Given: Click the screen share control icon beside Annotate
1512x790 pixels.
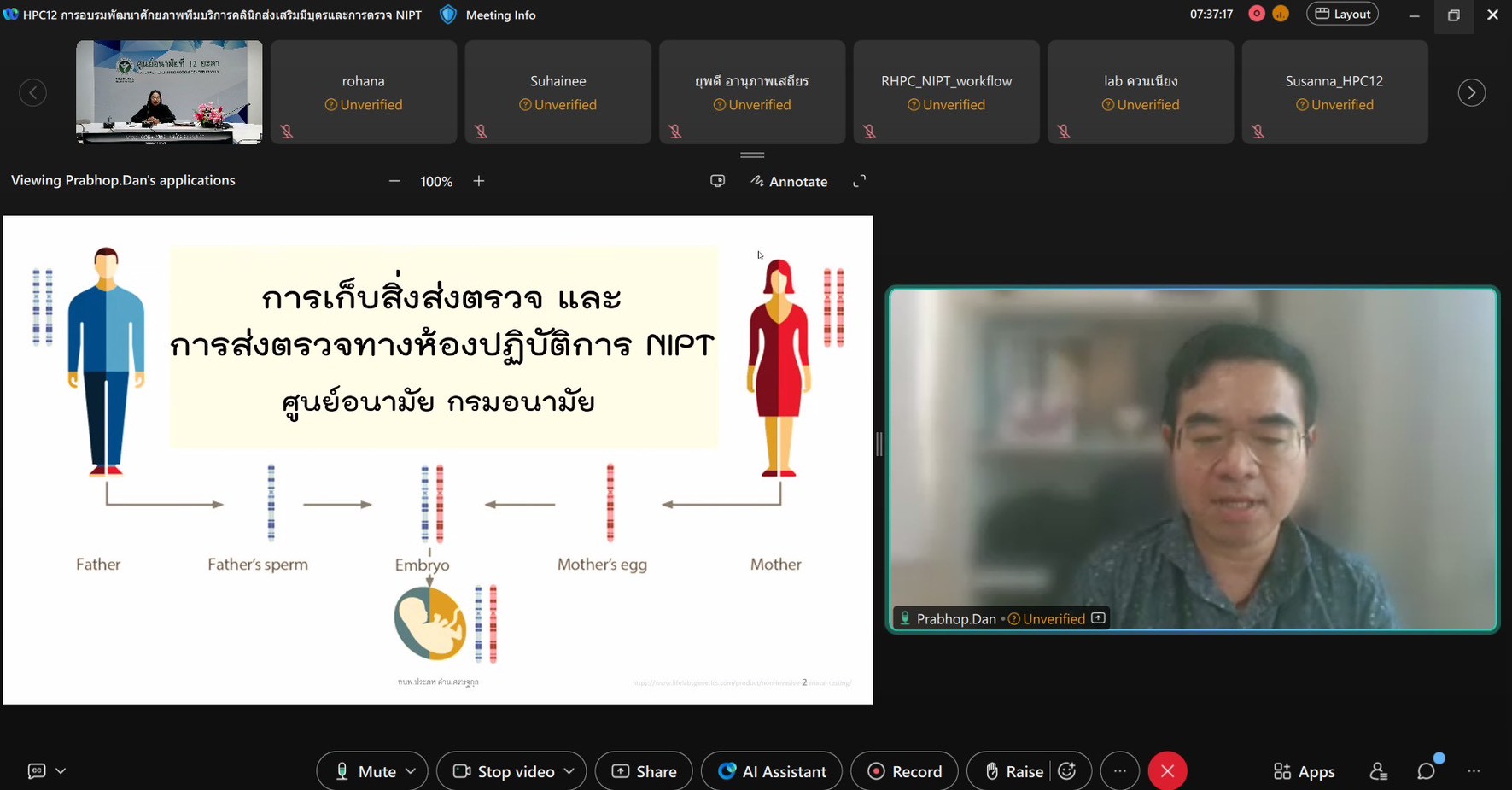Looking at the screenshot, I should pyautogui.click(x=717, y=181).
